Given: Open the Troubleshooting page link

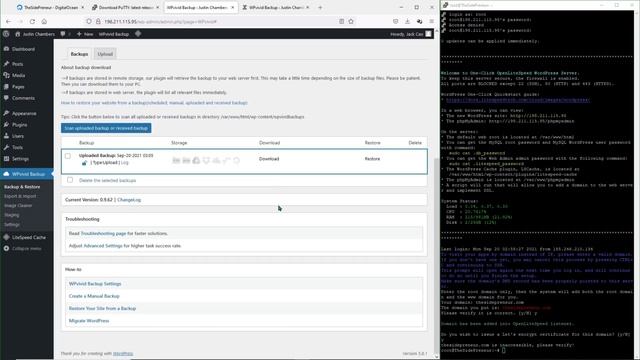Looking at the screenshot, I should (103, 233).
